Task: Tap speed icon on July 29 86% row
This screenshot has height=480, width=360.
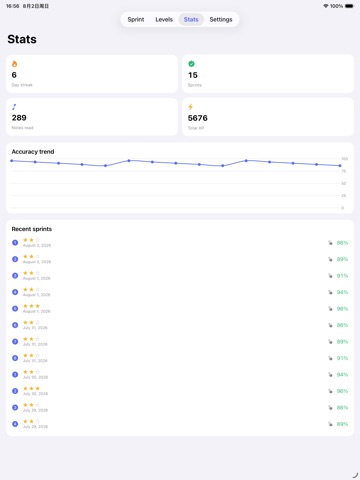Action: (x=330, y=408)
